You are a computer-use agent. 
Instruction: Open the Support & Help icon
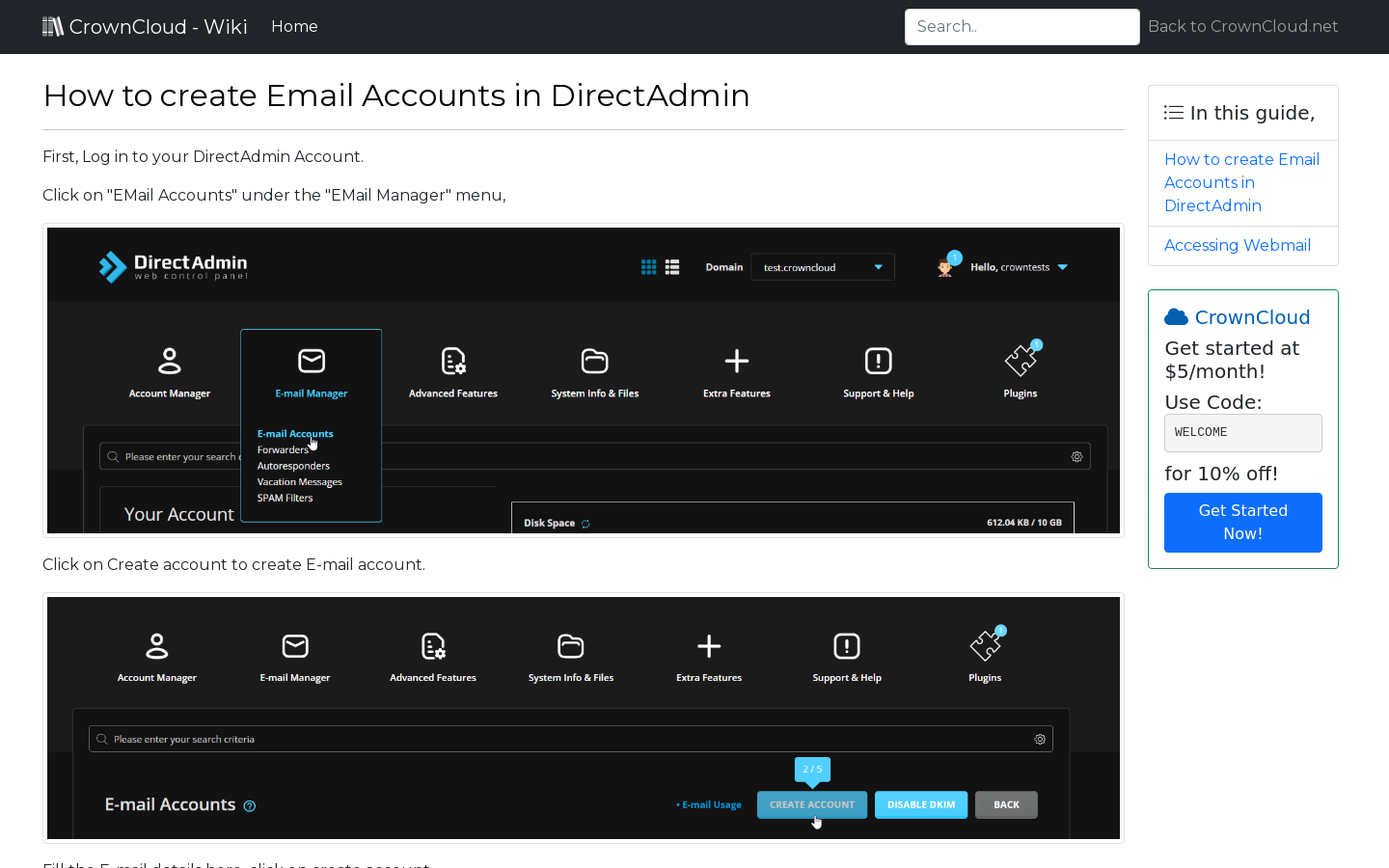878,361
